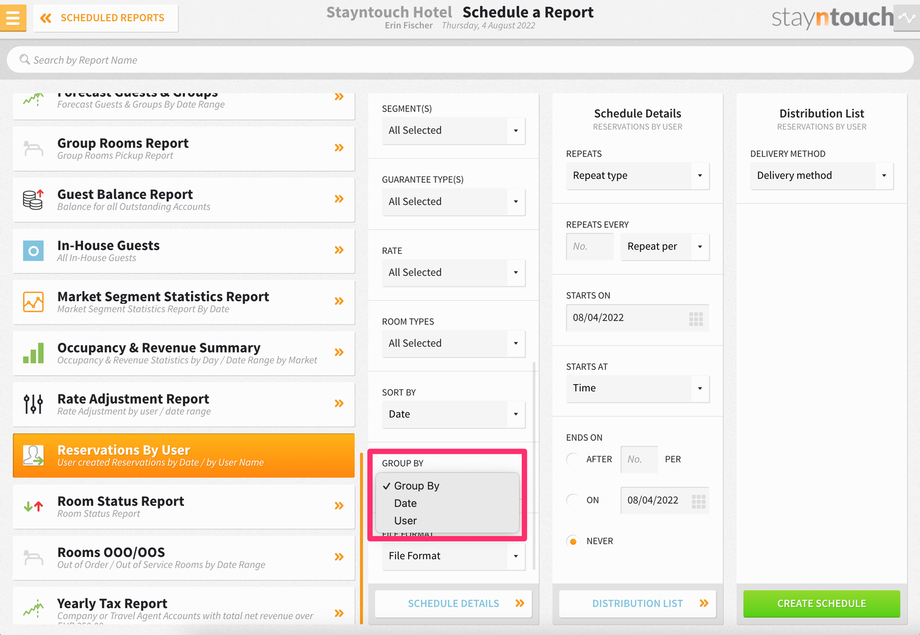920x635 pixels.
Task: Expand the Rate dropdown
Action: (453, 272)
